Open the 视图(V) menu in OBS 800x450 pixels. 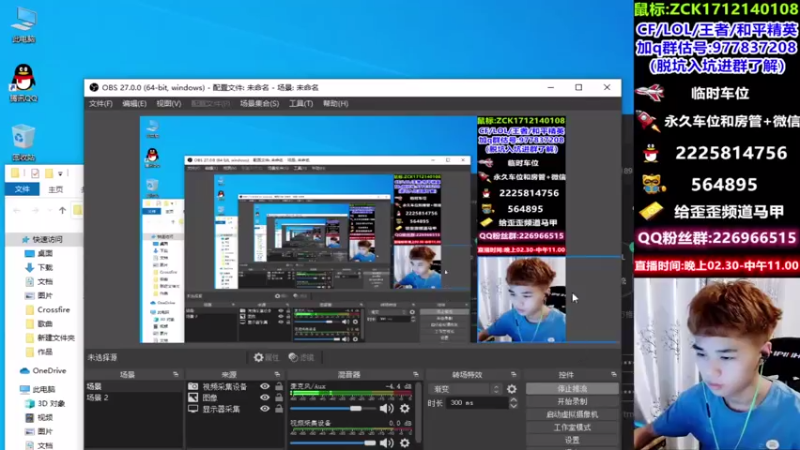pos(168,104)
